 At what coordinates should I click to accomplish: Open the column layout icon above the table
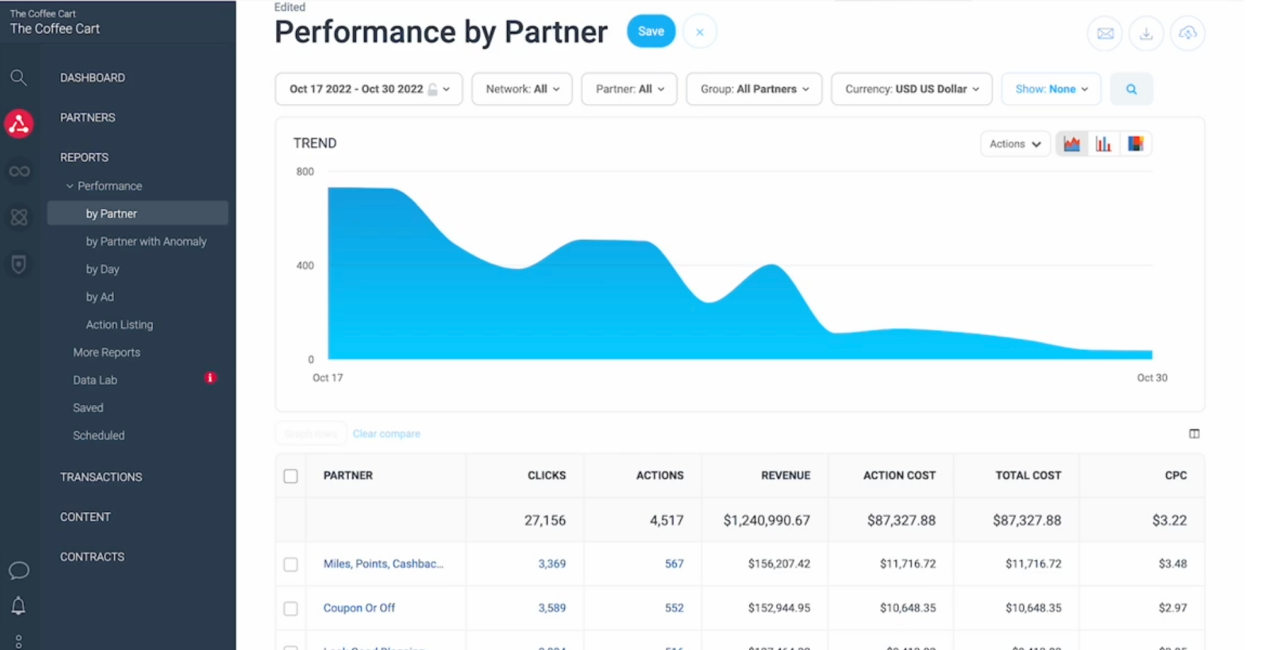pos(1194,434)
